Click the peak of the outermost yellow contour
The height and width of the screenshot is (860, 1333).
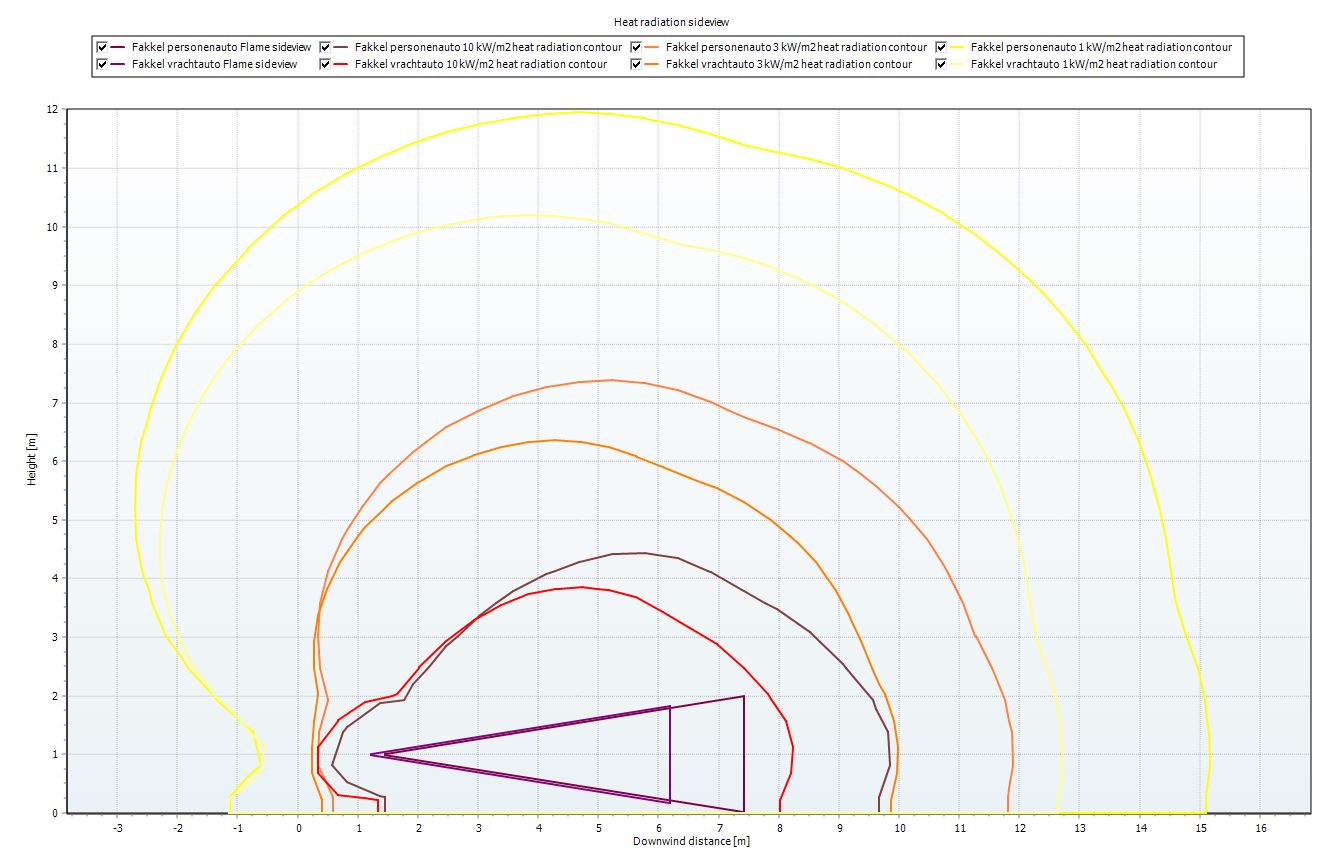(578, 112)
